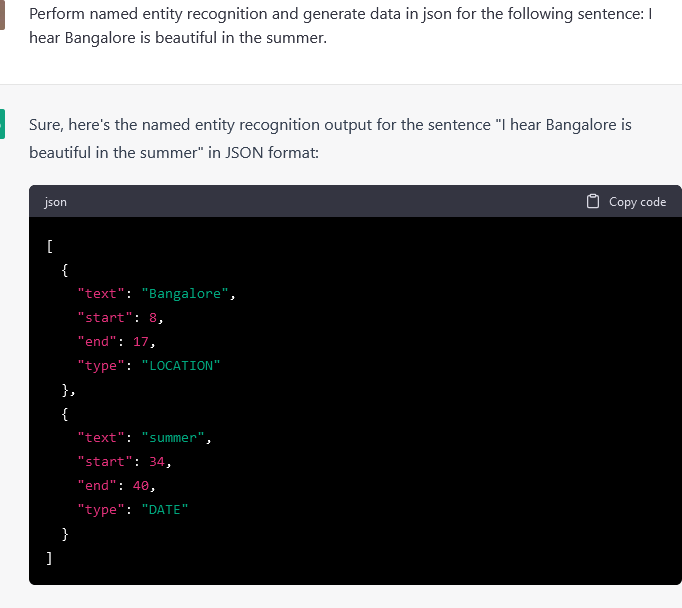Click the "start": 8 line in code

(x=120, y=318)
